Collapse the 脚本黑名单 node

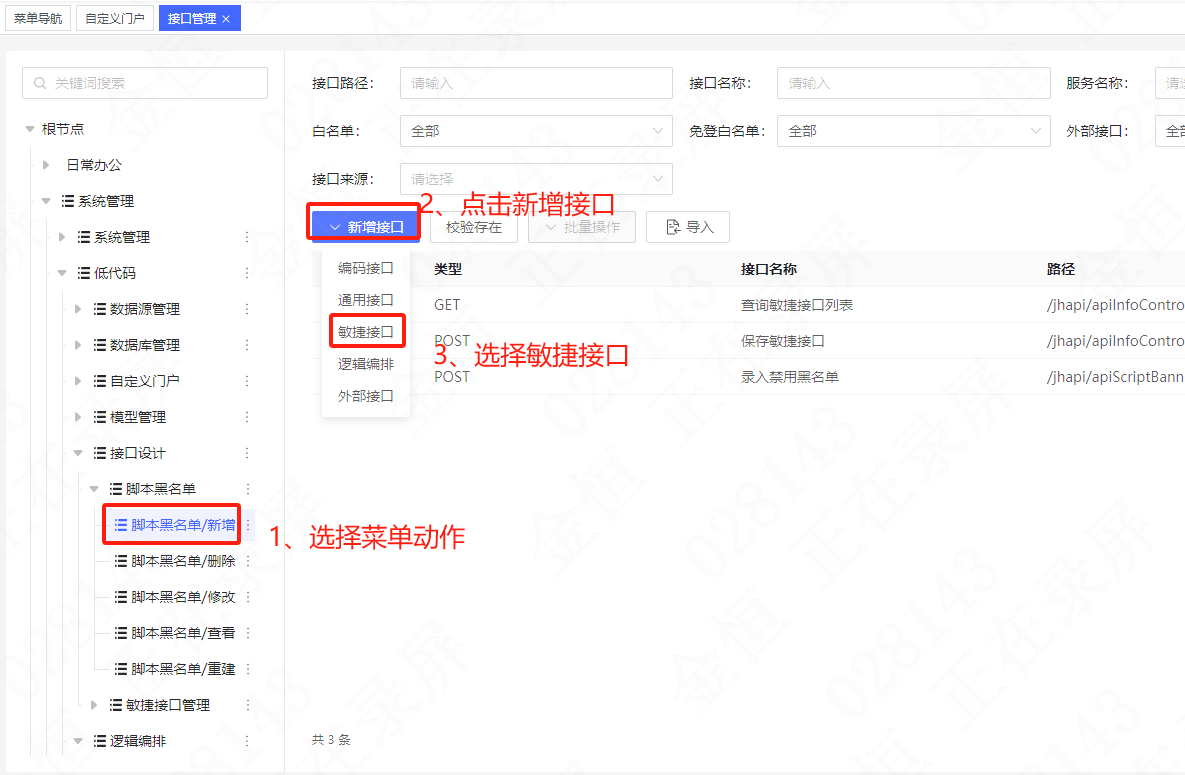tap(94, 489)
